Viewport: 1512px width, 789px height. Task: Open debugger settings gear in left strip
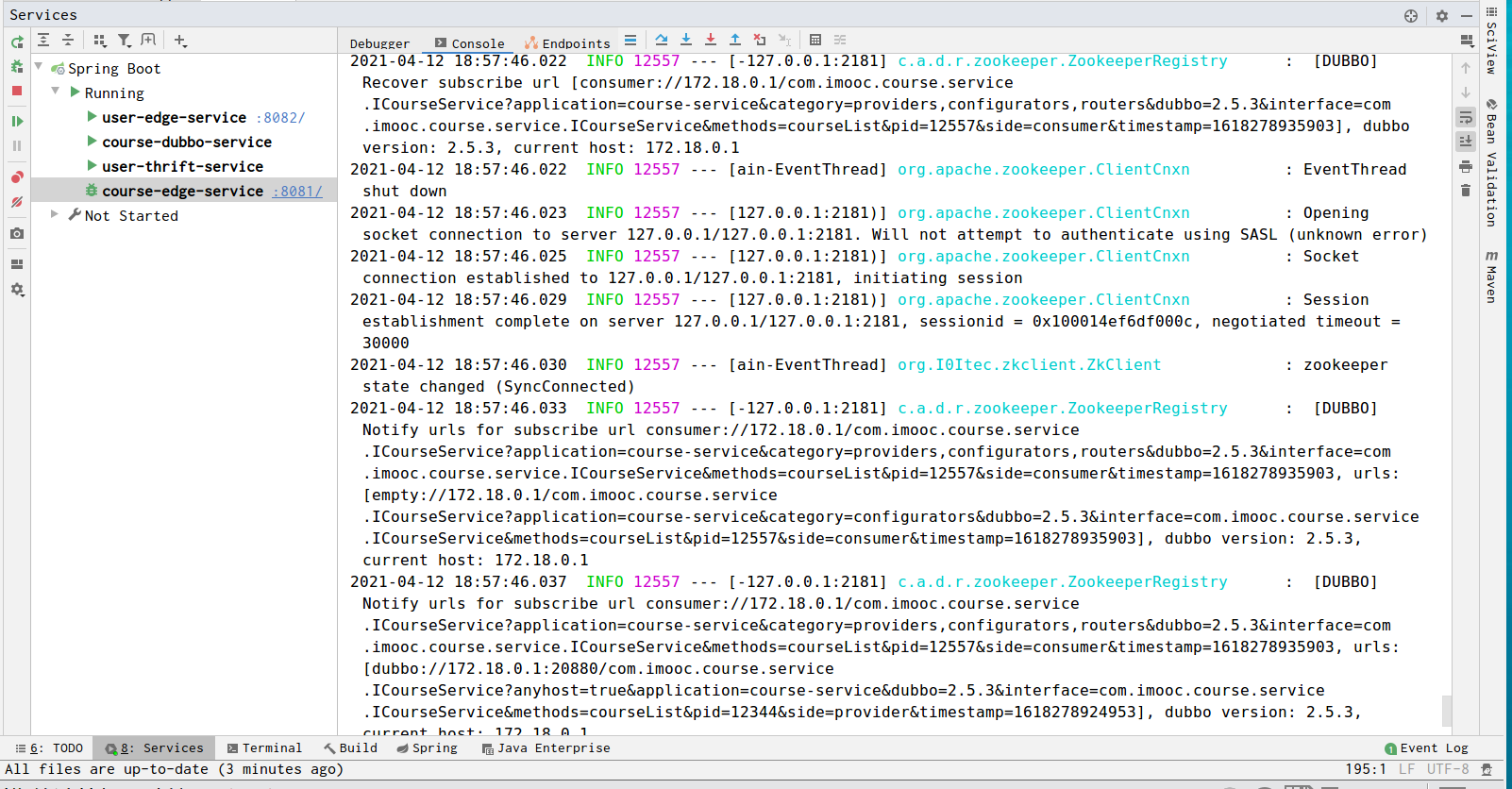(x=17, y=290)
